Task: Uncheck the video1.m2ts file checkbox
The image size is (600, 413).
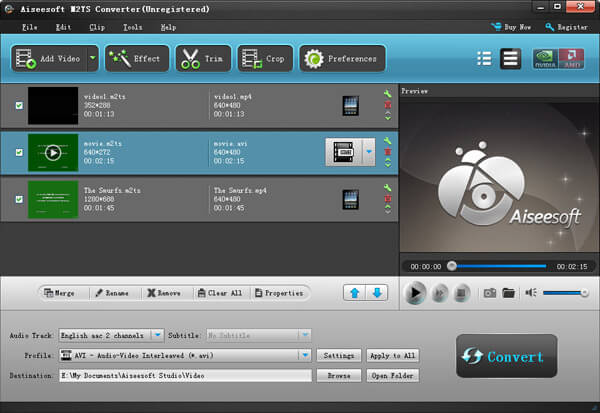Action: tap(19, 104)
